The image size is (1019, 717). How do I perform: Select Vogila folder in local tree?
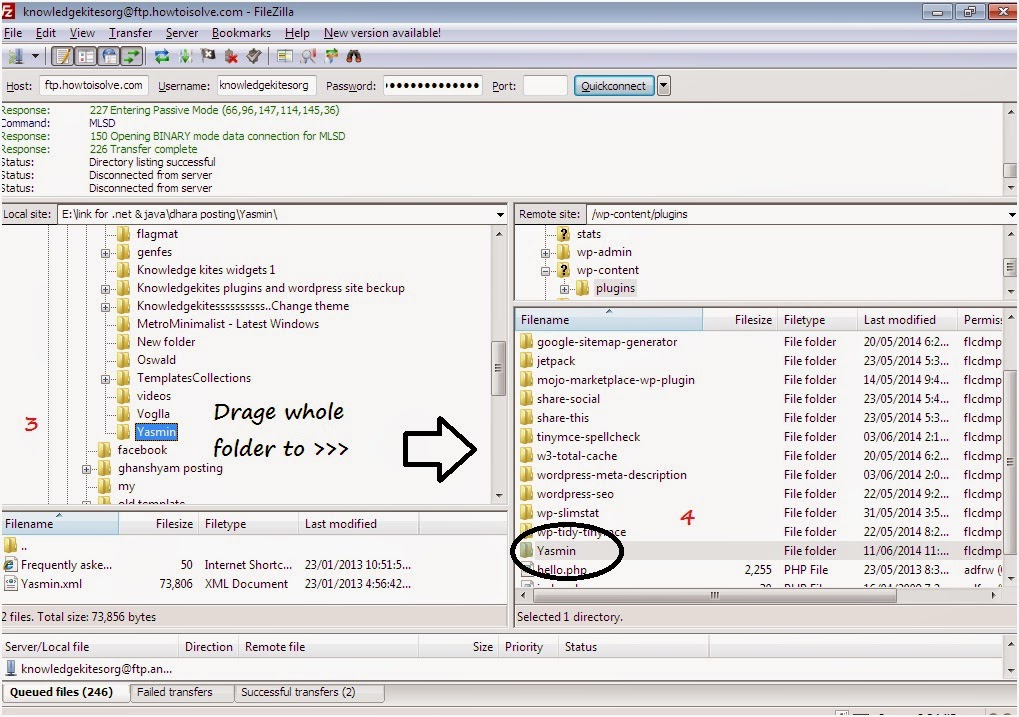click(153, 413)
